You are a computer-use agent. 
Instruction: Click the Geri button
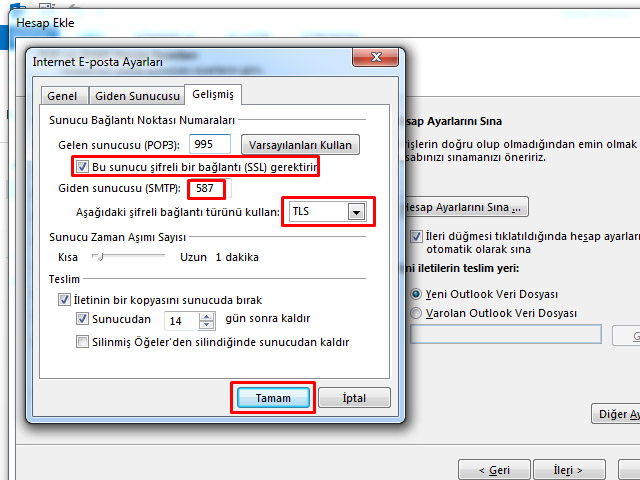click(x=494, y=469)
